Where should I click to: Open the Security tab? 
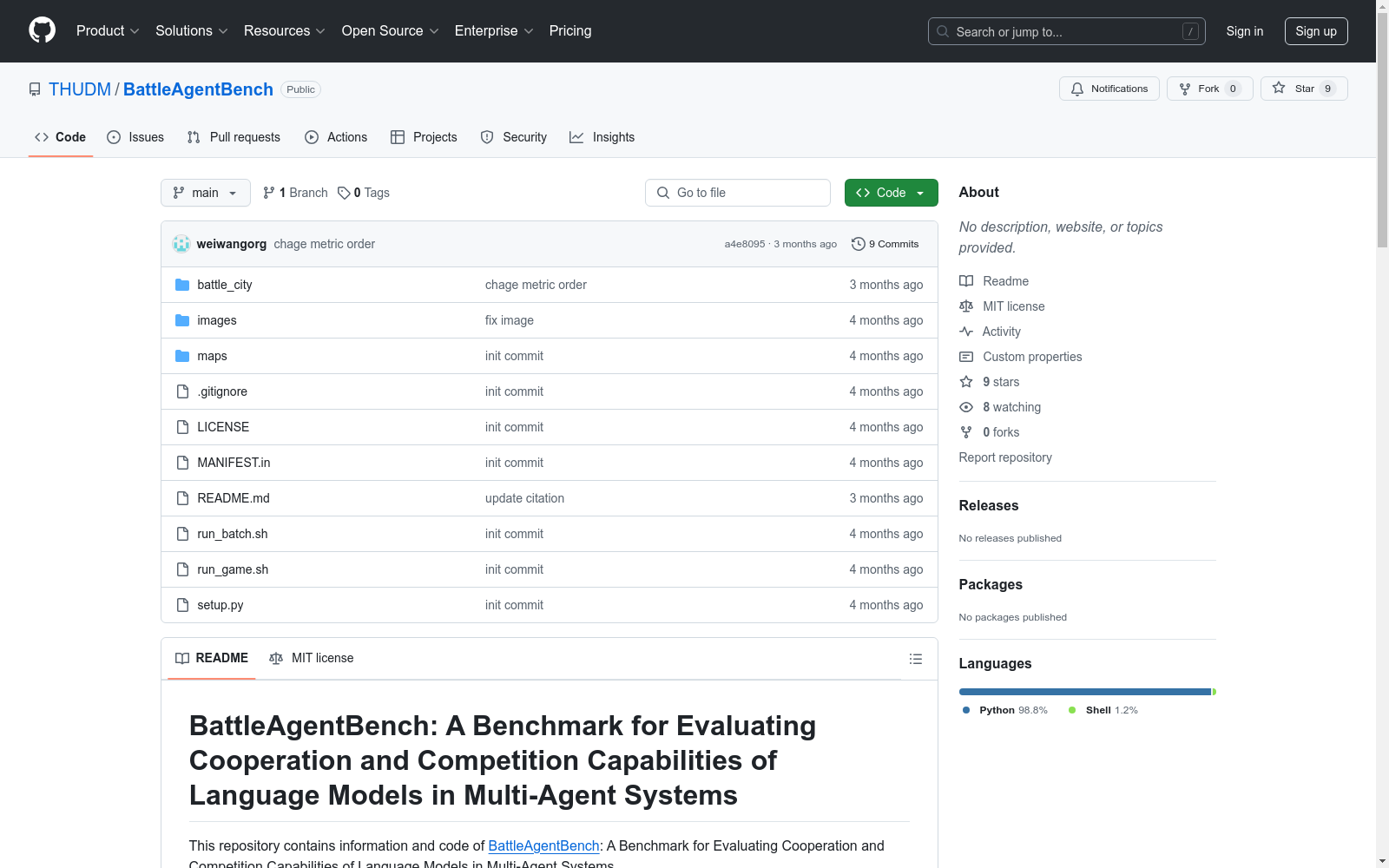514,137
